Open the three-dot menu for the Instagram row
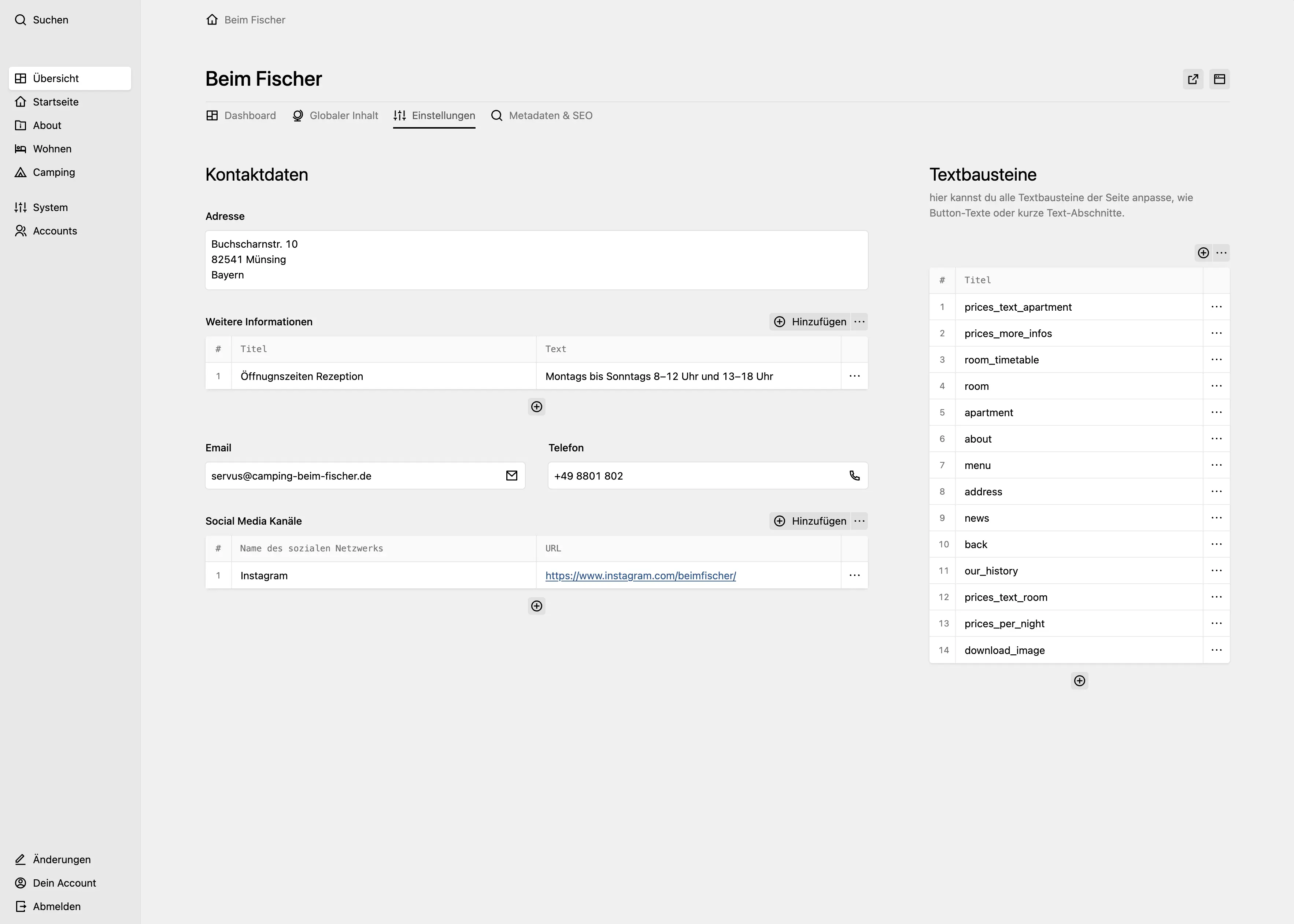 (x=854, y=575)
